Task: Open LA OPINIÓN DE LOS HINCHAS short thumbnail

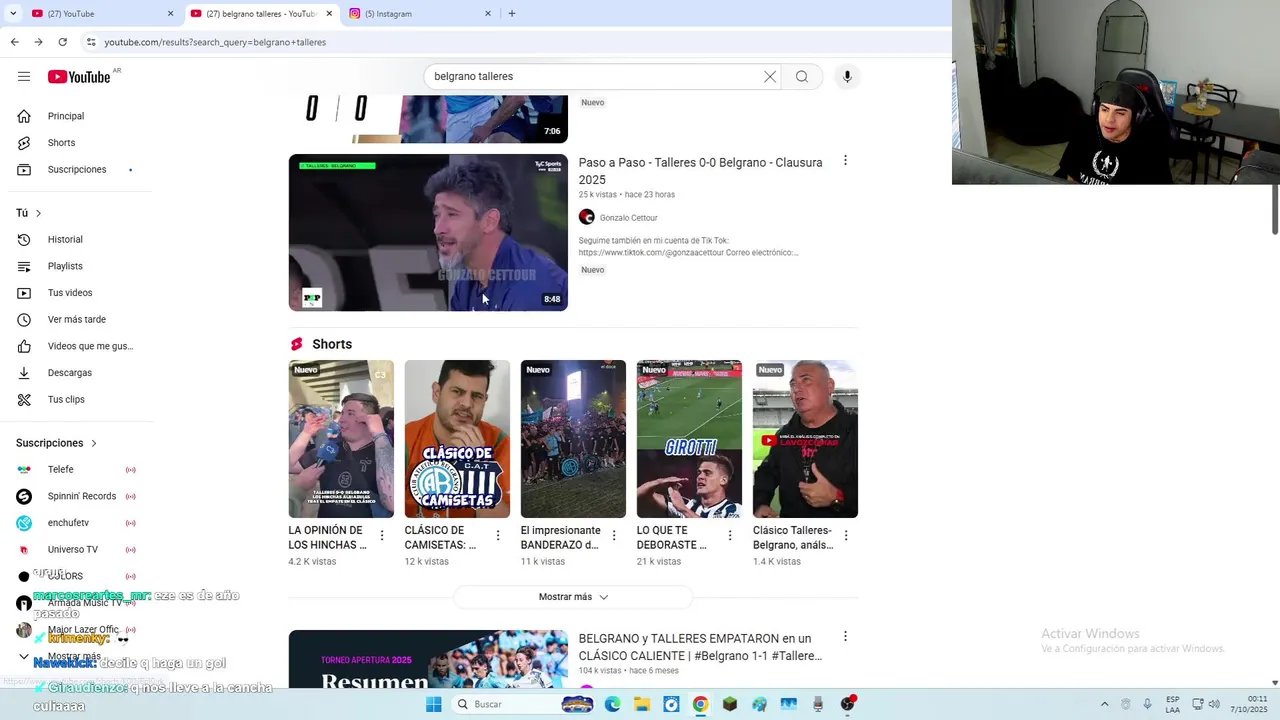Action: tap(341, 439)
